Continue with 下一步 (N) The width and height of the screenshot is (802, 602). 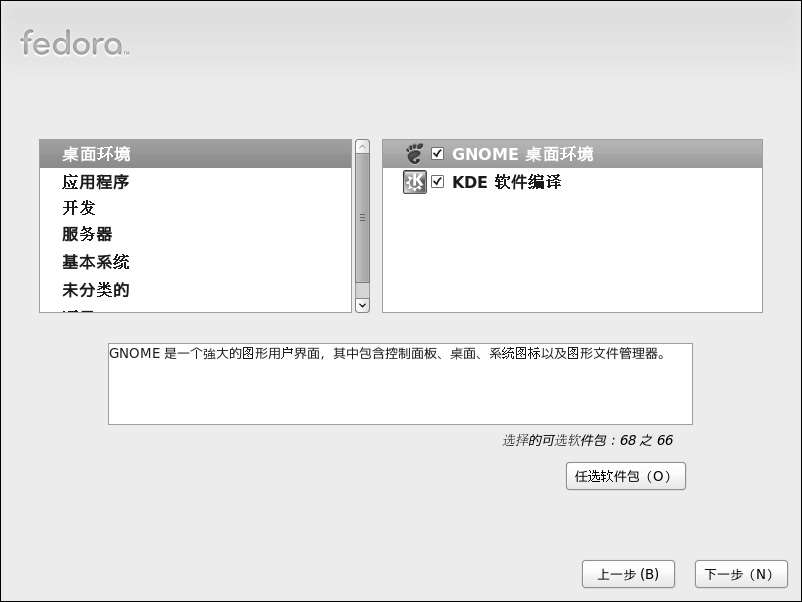[x=741, y=574]
